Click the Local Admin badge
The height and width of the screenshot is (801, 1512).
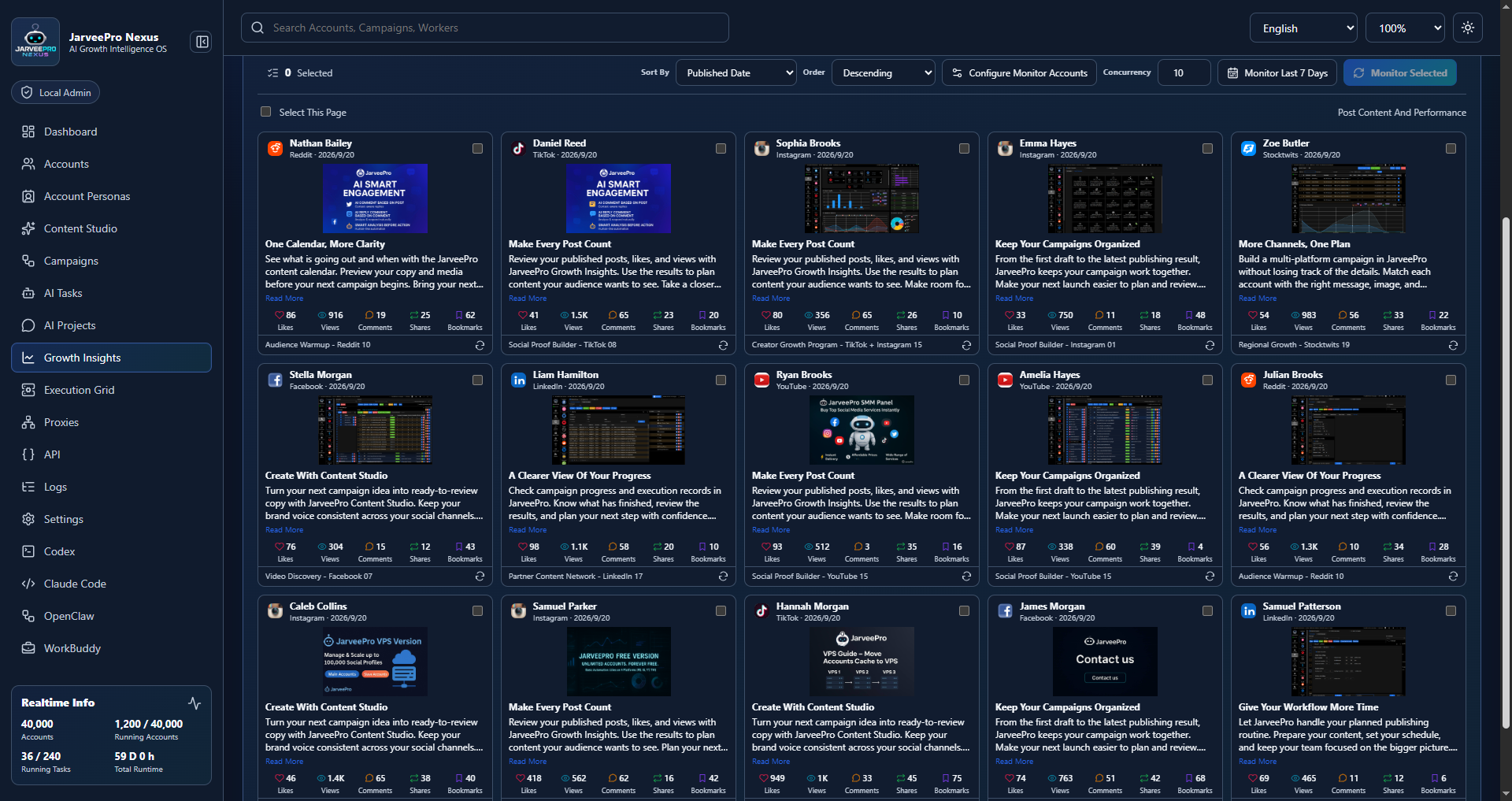coord(56,92)
